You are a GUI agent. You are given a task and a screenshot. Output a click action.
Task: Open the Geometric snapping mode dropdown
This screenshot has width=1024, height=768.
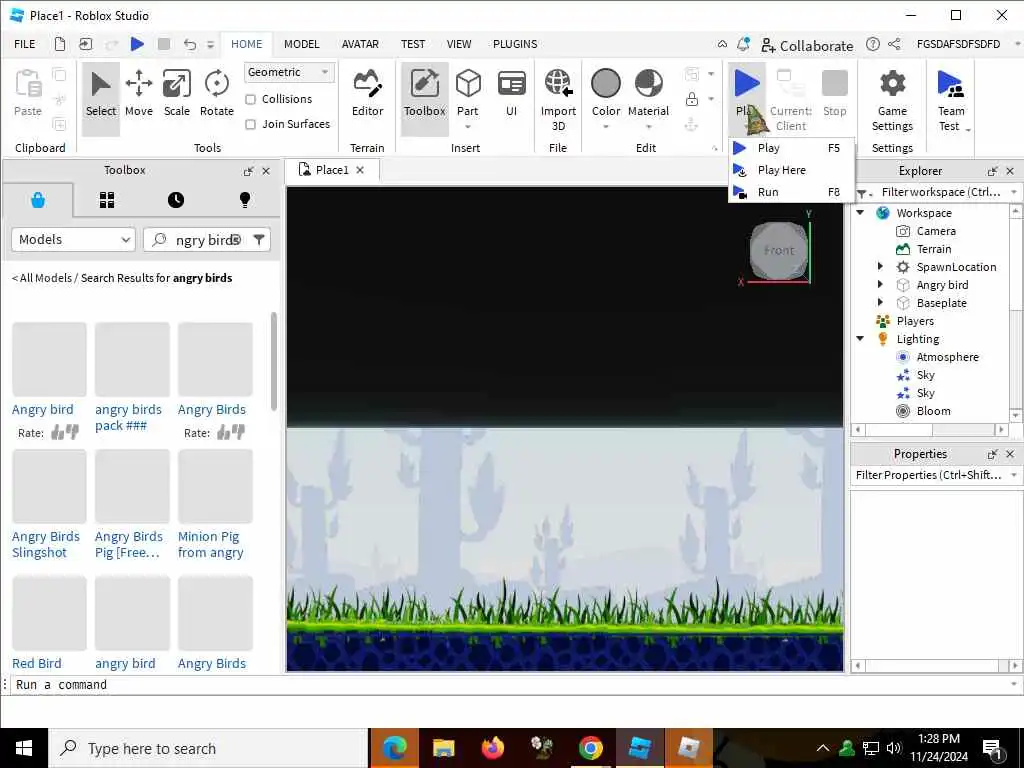(289, 72)
